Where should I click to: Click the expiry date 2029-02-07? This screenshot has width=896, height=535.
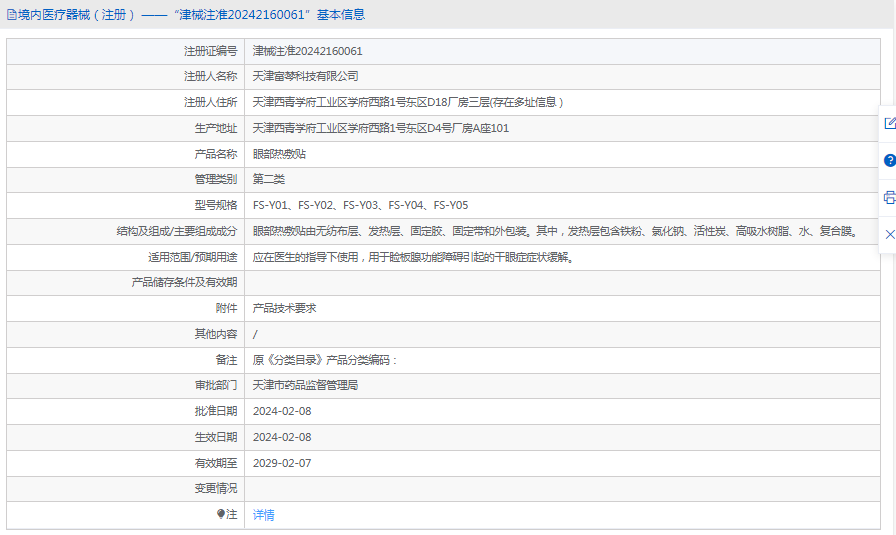[282, 463]
